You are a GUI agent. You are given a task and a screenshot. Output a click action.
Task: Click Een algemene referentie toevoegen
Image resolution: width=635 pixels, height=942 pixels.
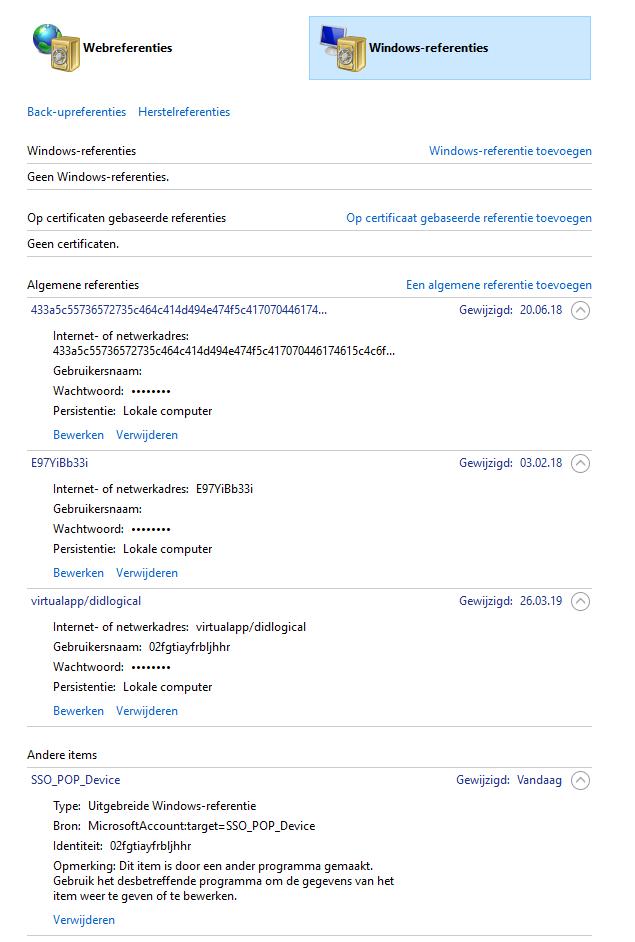(498, 285)
